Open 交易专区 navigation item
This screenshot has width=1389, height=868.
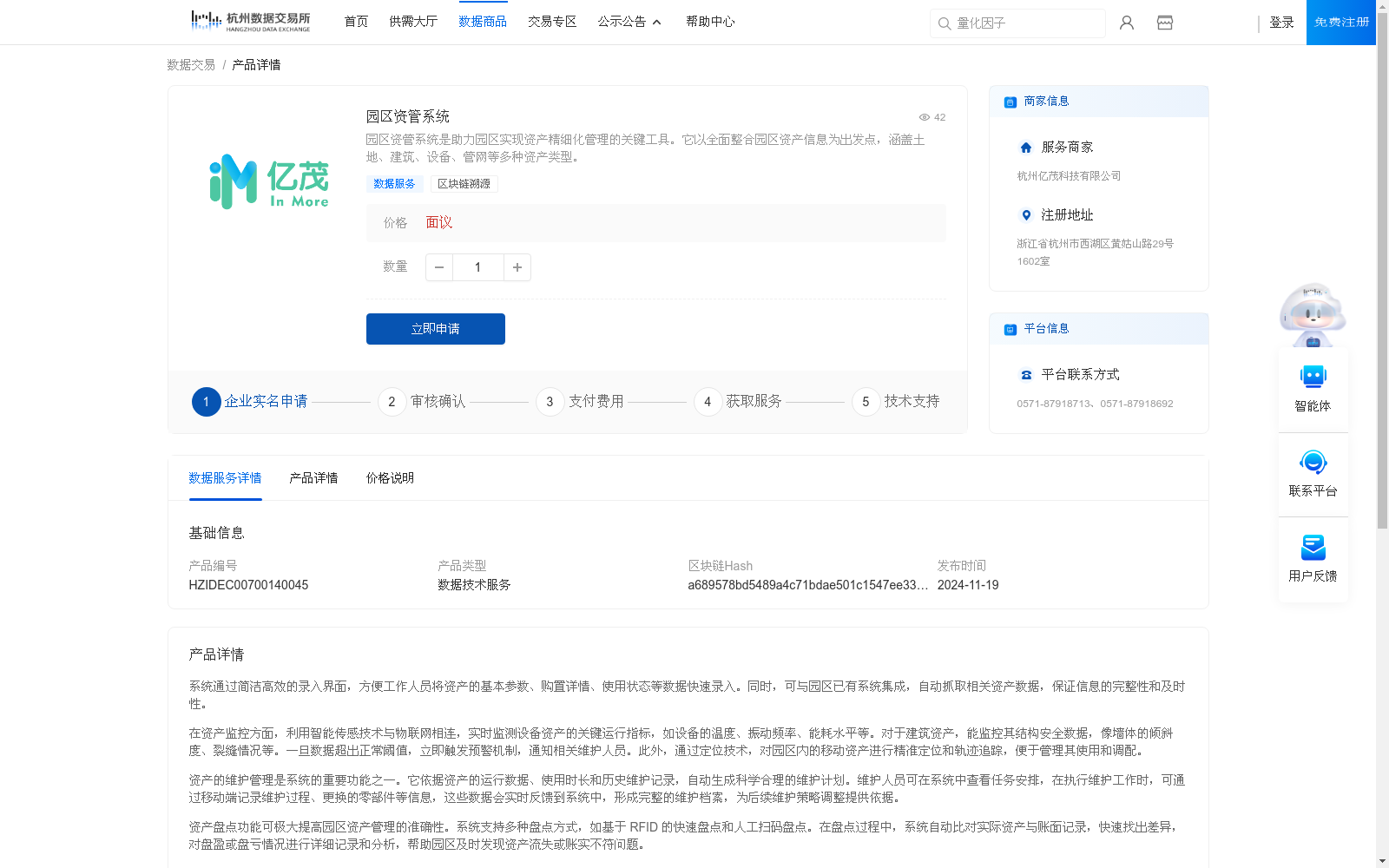(x=552, y=22)
